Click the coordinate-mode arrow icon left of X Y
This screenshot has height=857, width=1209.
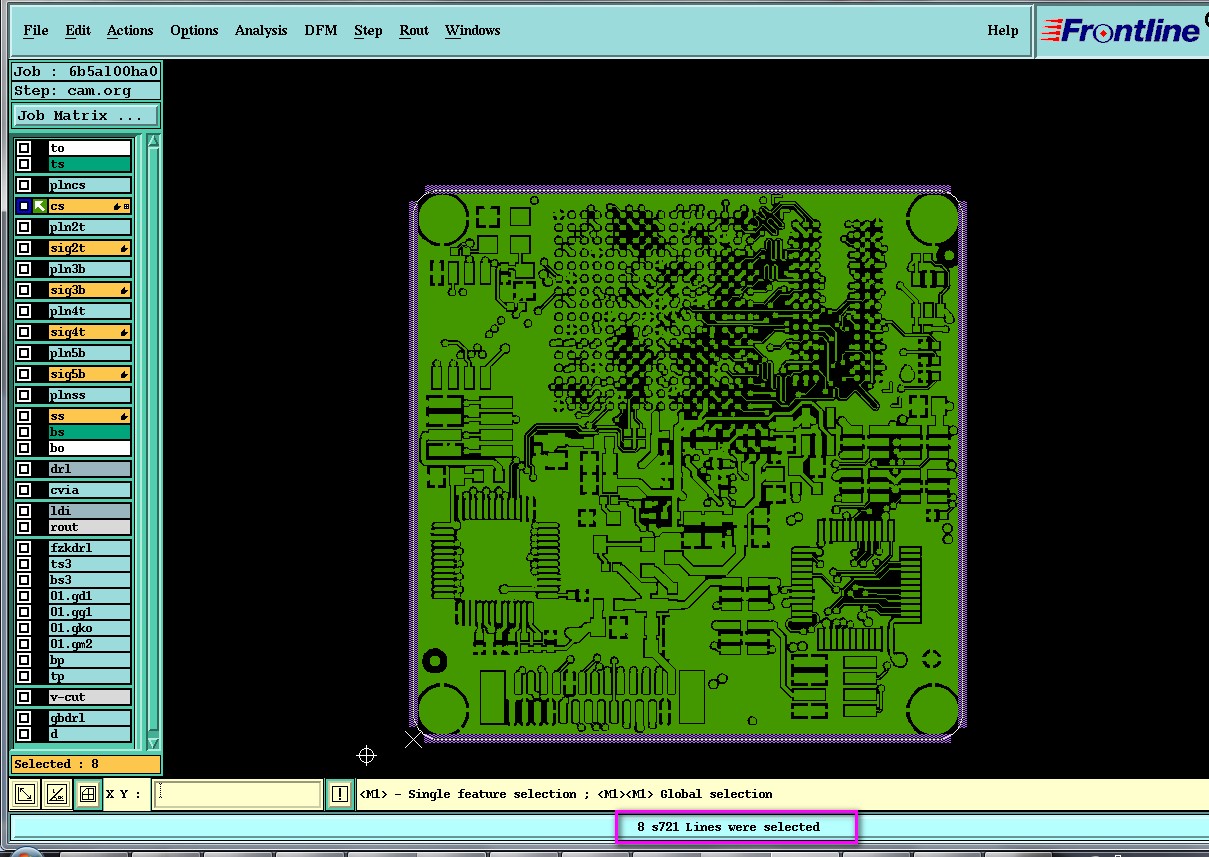[25, 794]
